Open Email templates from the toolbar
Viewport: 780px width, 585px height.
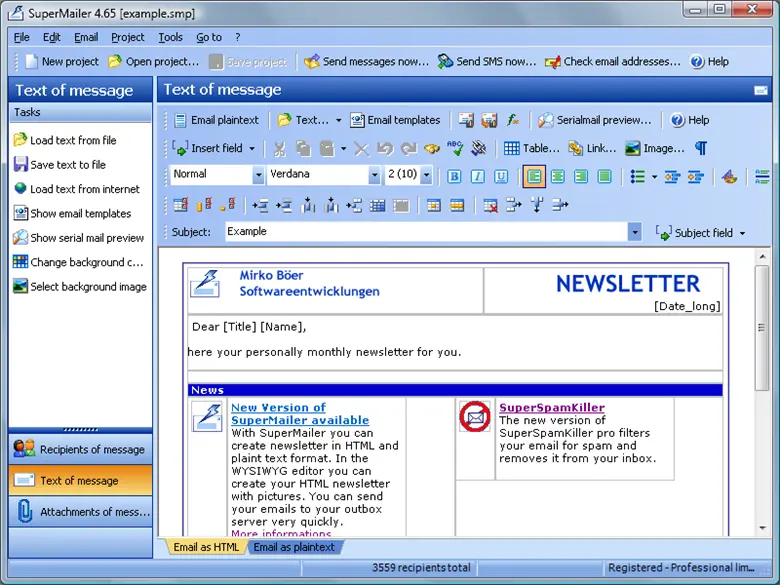[x=395, y=120]
